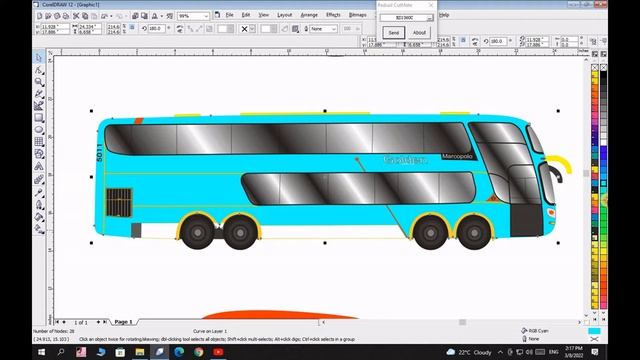This screenshot has height=360, width=640.
Task: Toggle the auto-close curve button
Action: coord(285,29)
